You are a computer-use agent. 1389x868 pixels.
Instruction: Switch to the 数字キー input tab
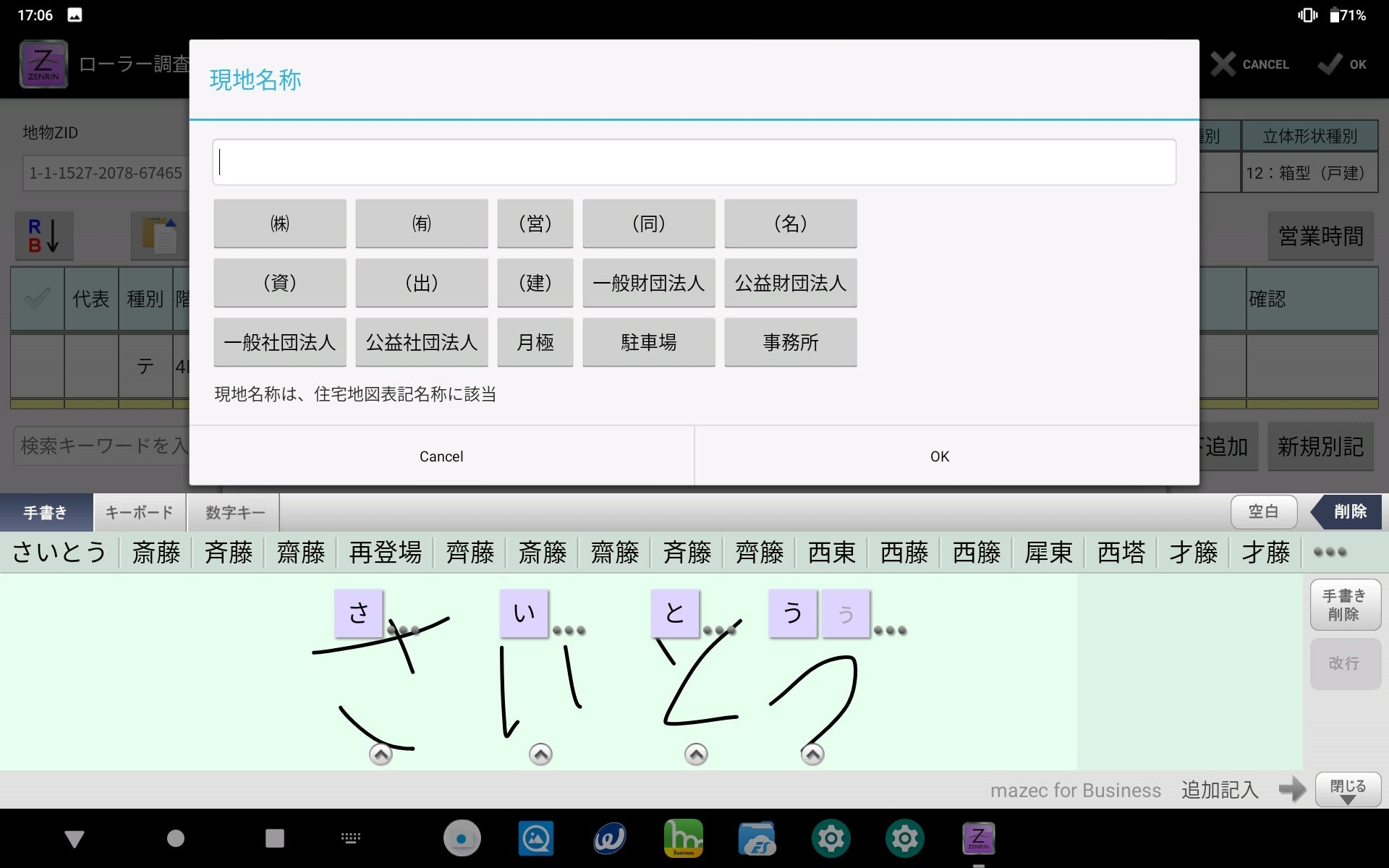click(x=234, y=513)
